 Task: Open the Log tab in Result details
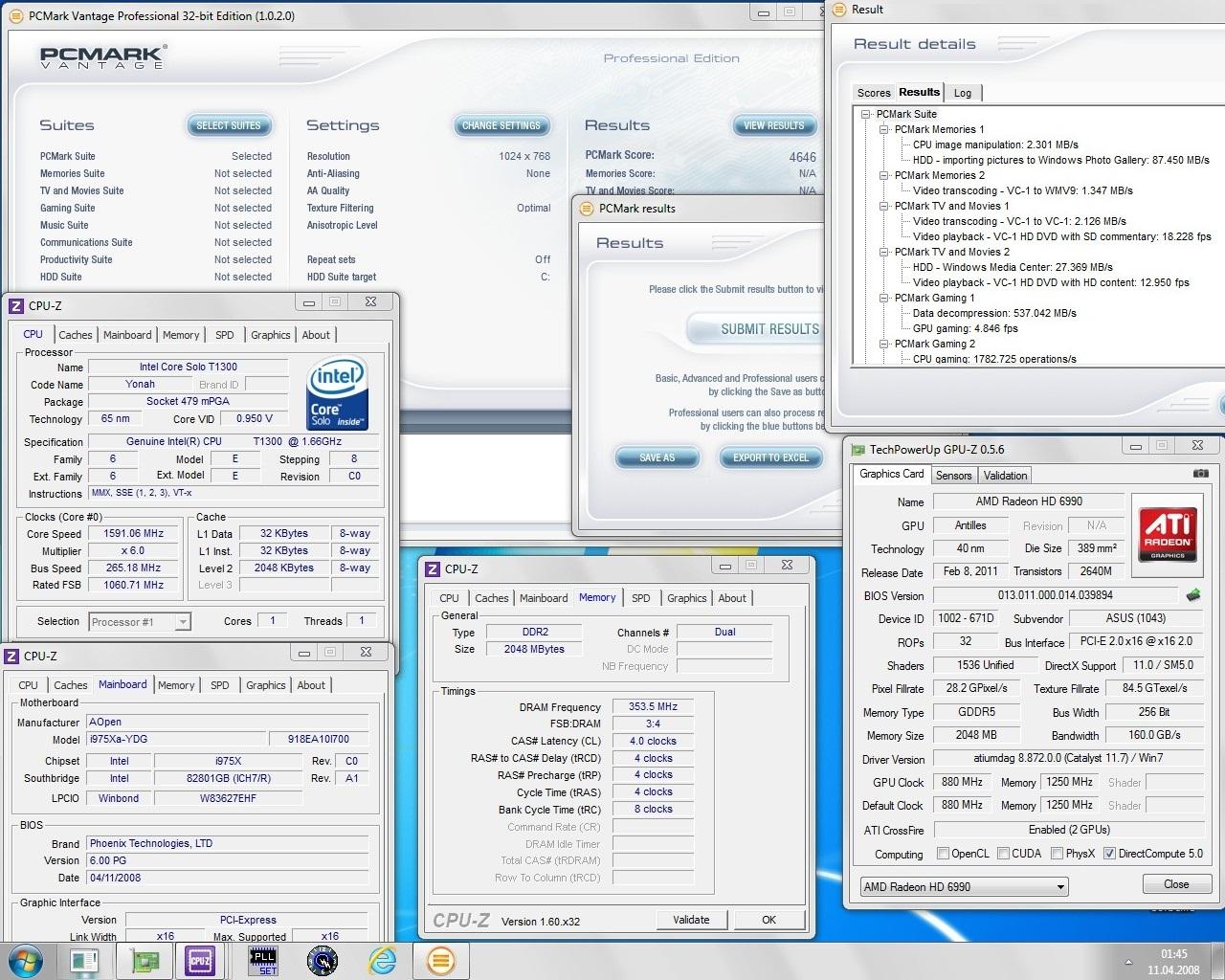pos(963,93)
